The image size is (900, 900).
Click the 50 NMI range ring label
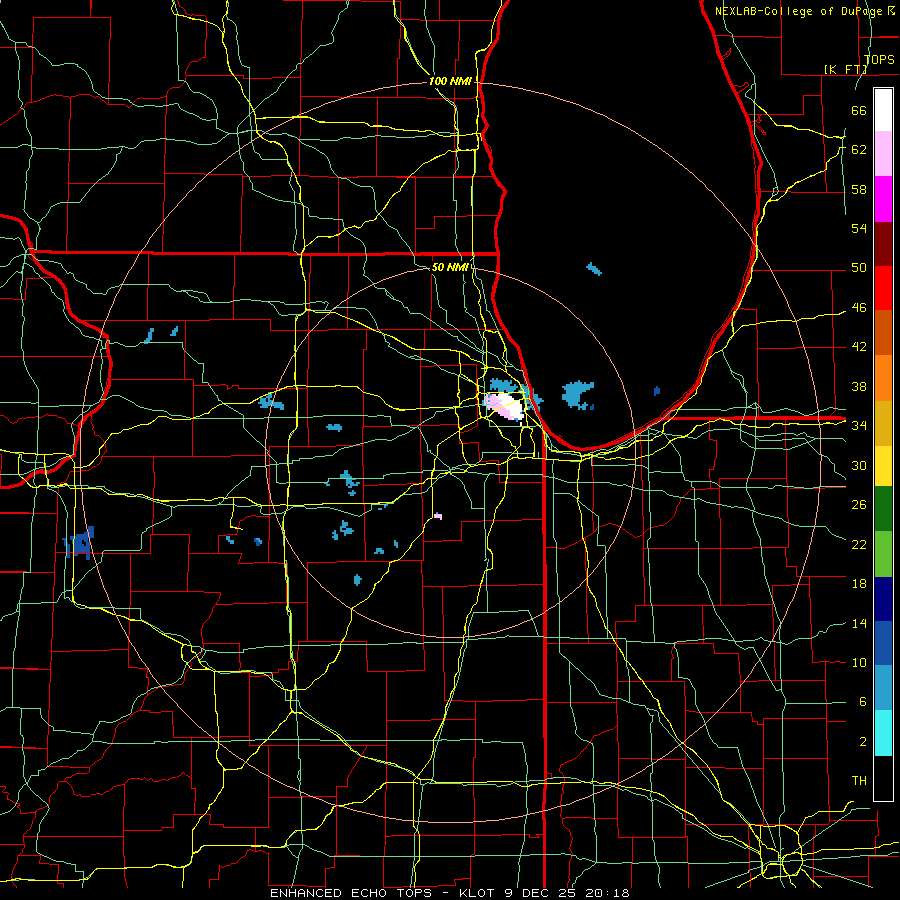[450, 267]
